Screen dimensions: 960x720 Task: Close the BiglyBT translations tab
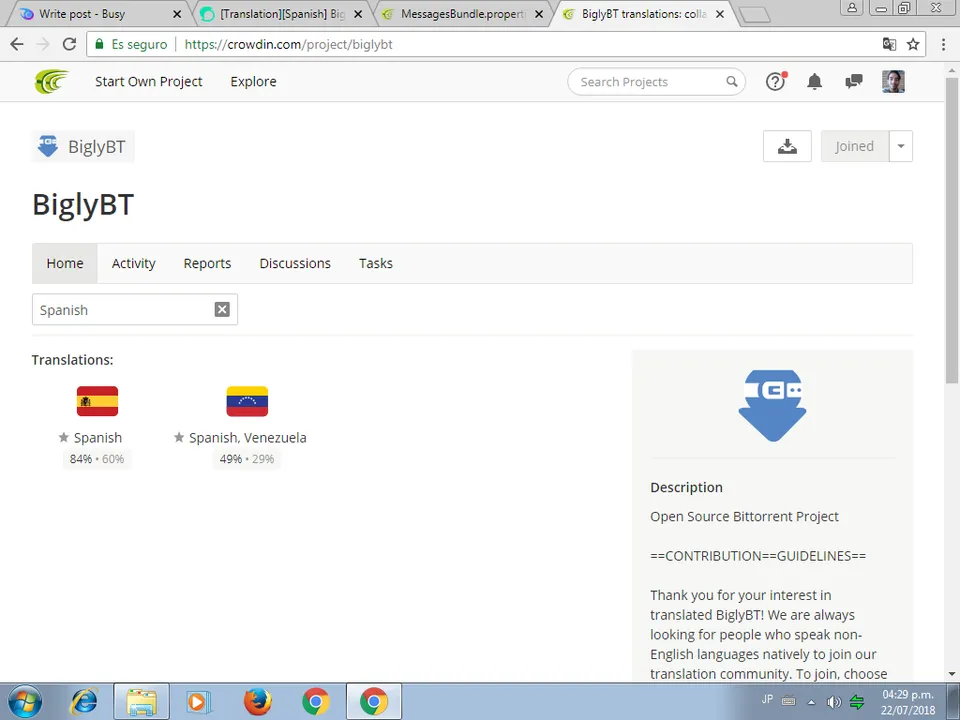coord(721,13)
